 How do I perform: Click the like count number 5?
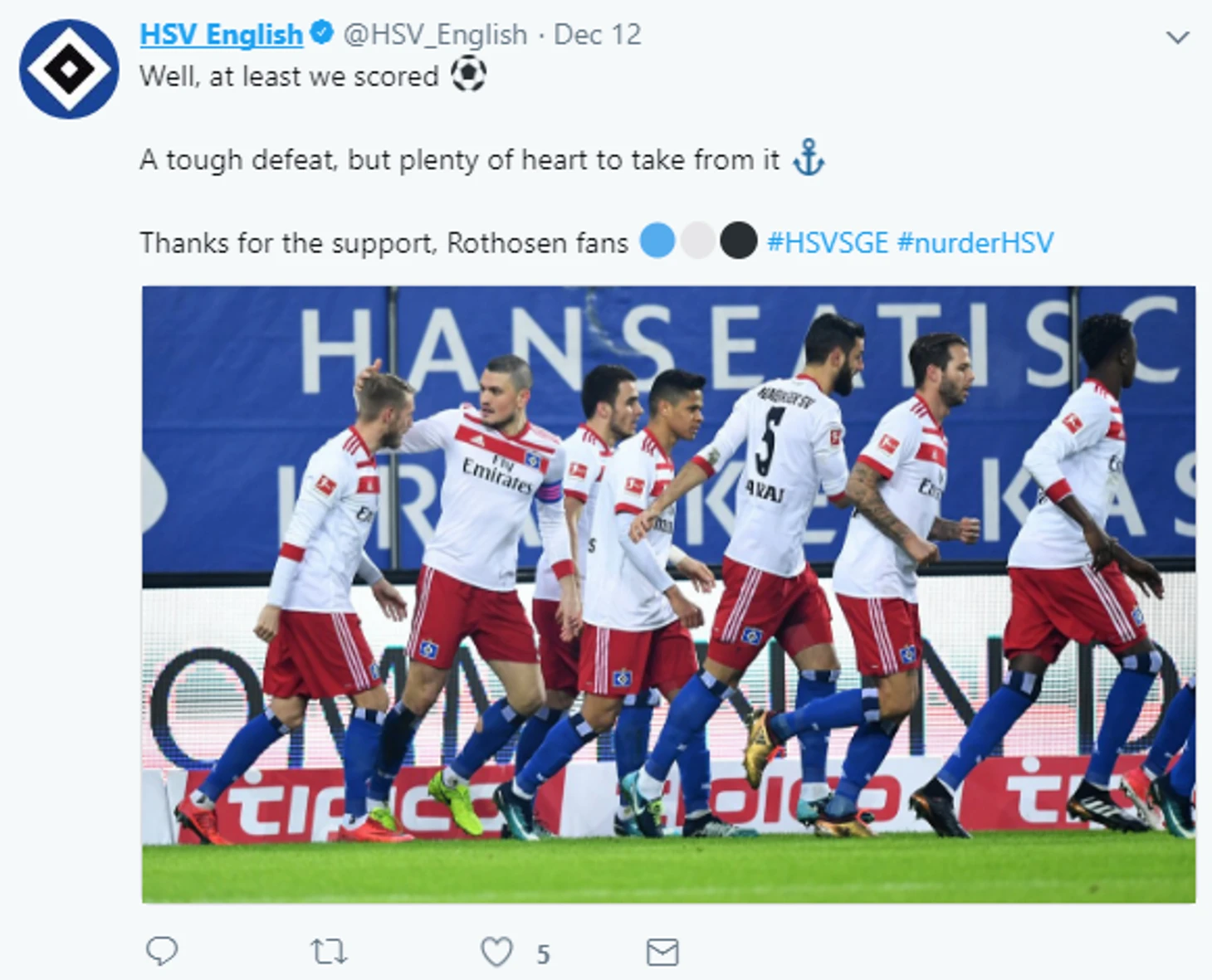[543, 954]
